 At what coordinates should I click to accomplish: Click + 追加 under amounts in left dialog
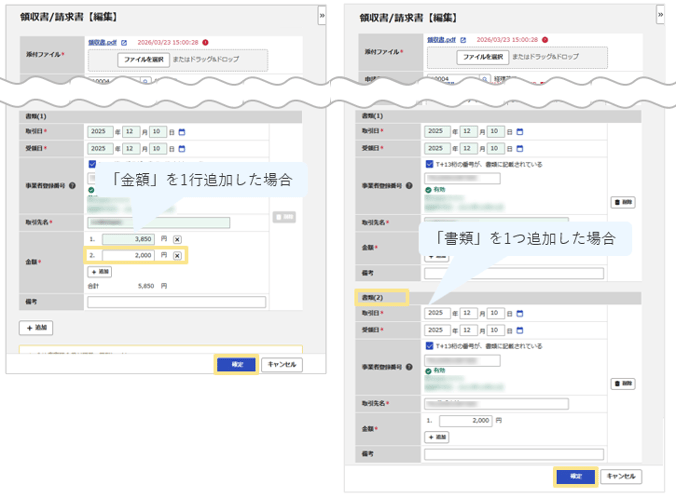[100, 272]
